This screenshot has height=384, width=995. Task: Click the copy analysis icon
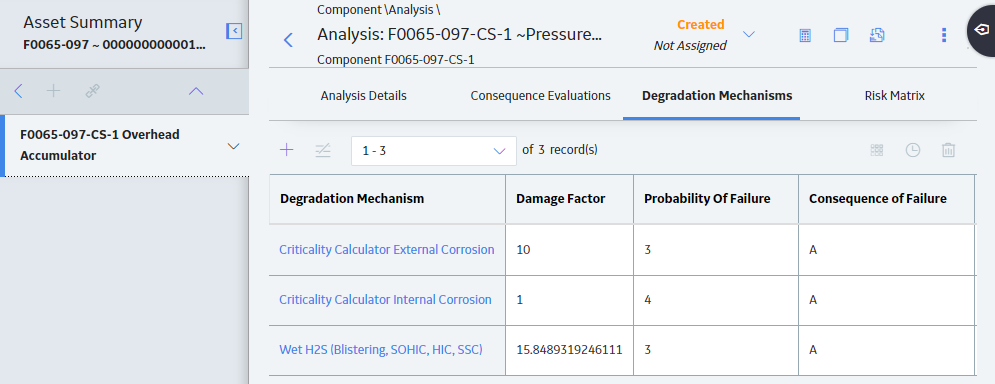click(x=841, y=35)
